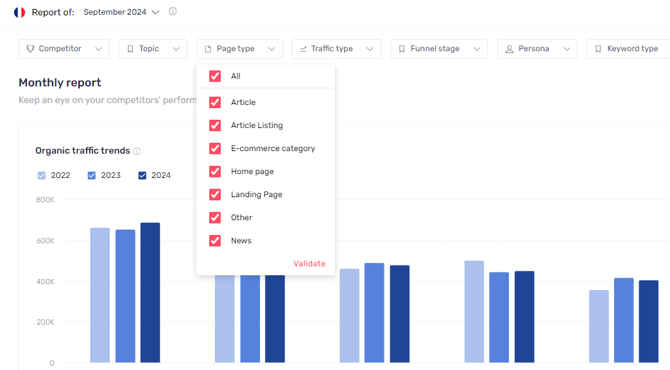The image size is (670, 370).
Task: Click the 800K axis label
Action: (45, 200)
